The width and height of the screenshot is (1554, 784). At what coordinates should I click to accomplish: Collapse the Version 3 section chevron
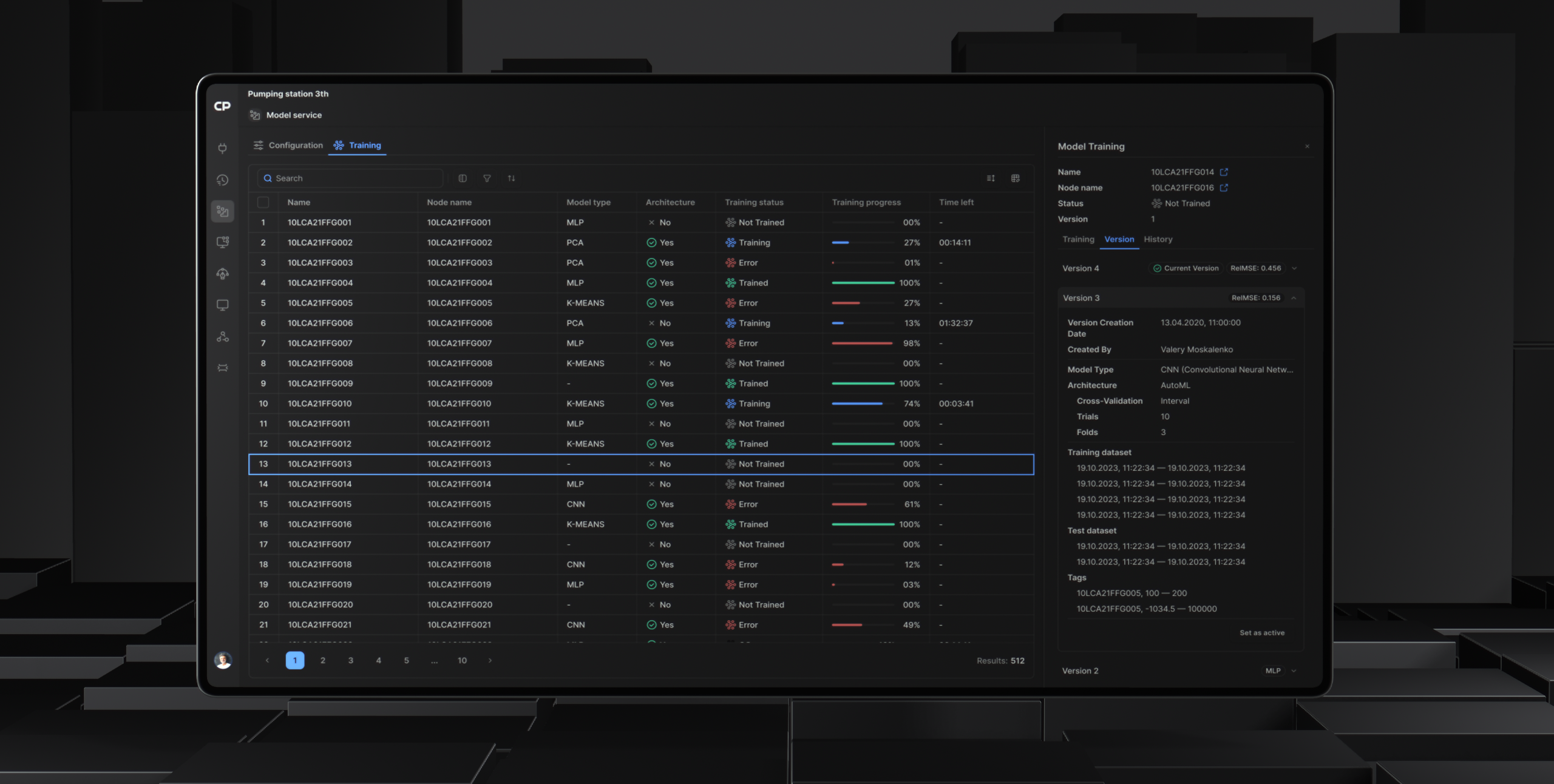(1294, 298)
